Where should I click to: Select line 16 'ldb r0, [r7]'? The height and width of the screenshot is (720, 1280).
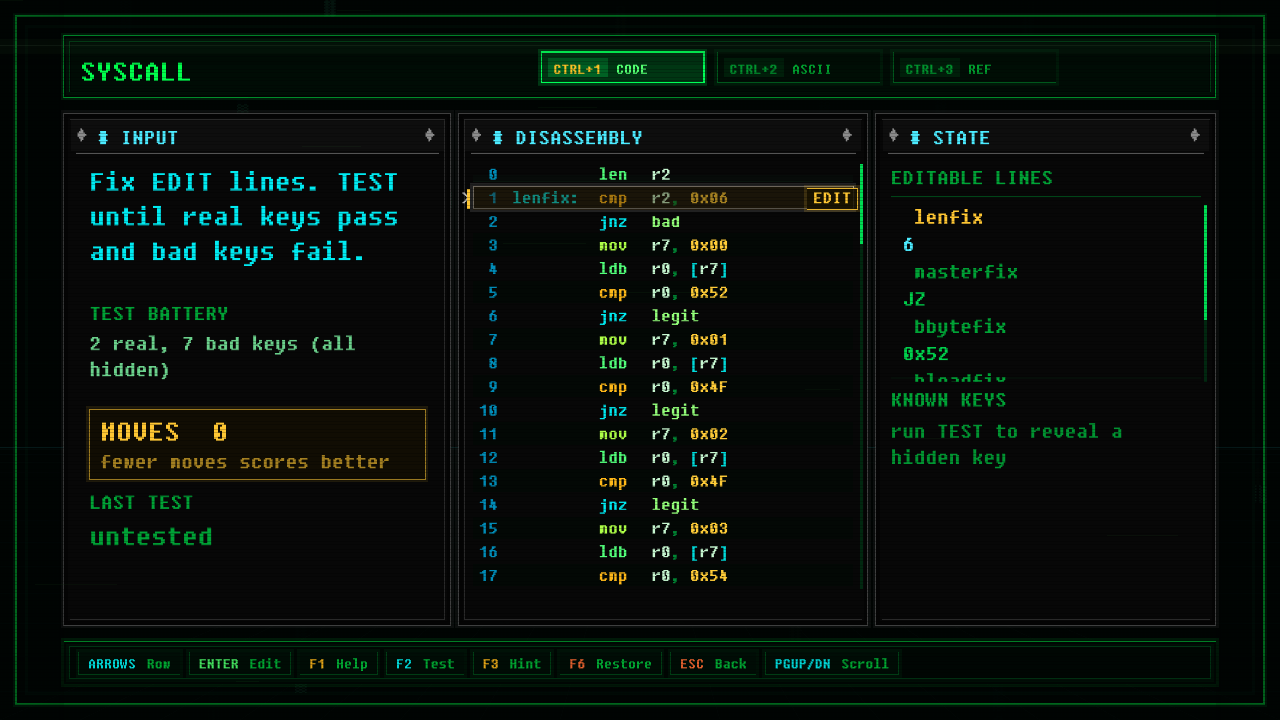665,552
